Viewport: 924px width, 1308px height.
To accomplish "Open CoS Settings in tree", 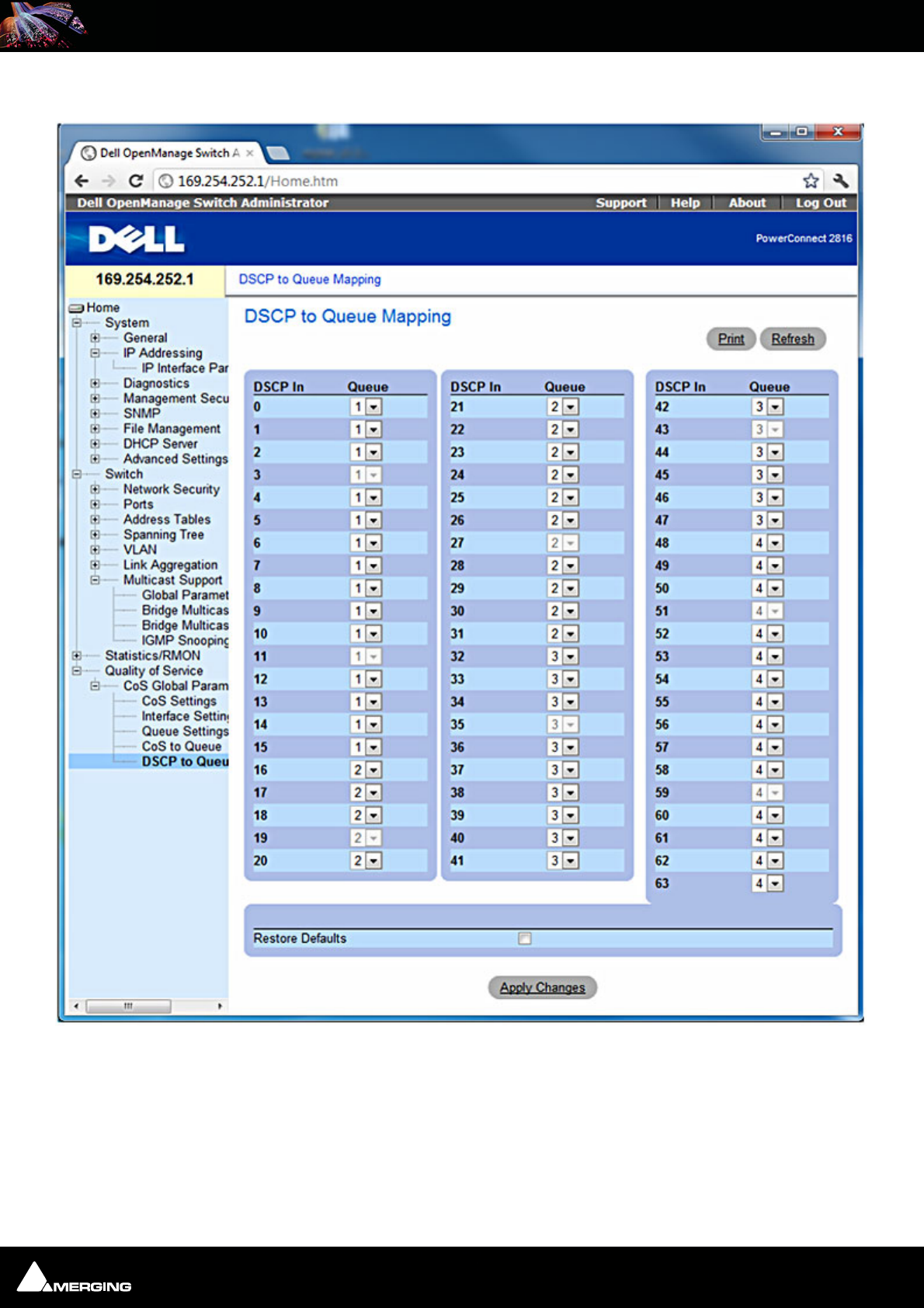I will (179, 701).
